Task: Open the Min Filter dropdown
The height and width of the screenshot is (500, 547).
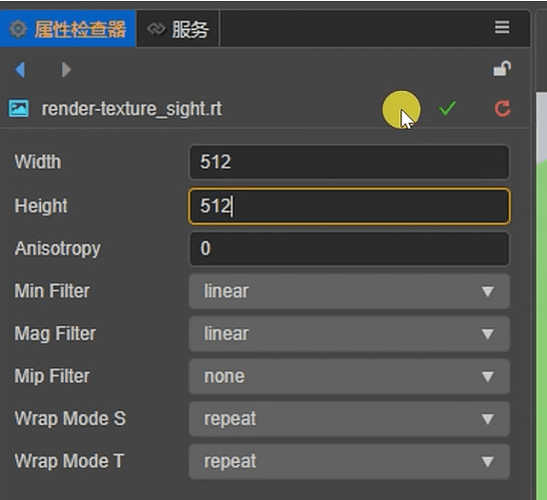Action: click(349, 291)
